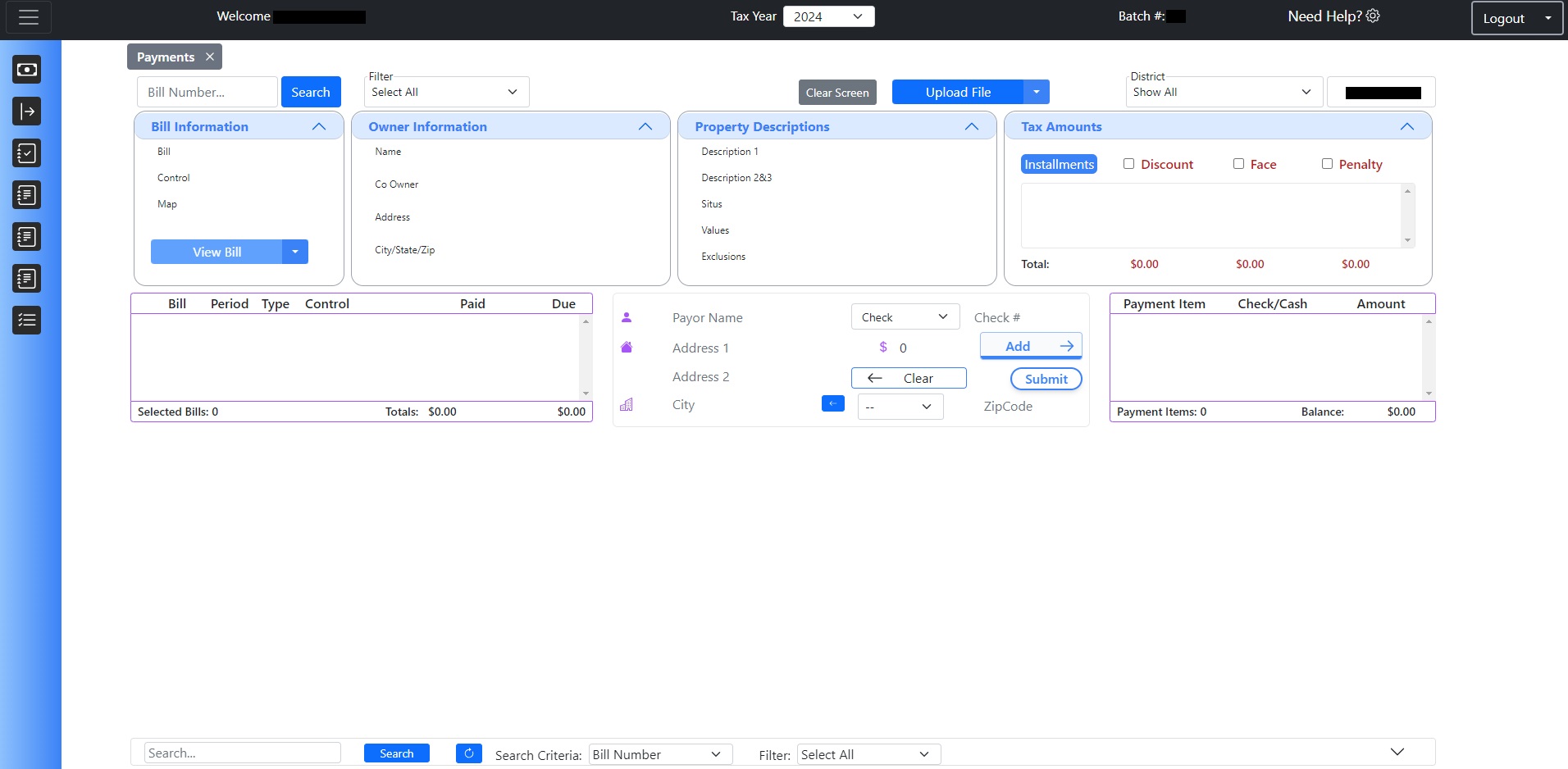Click the top Search button next to Bill Number

[x=311, y=92]
